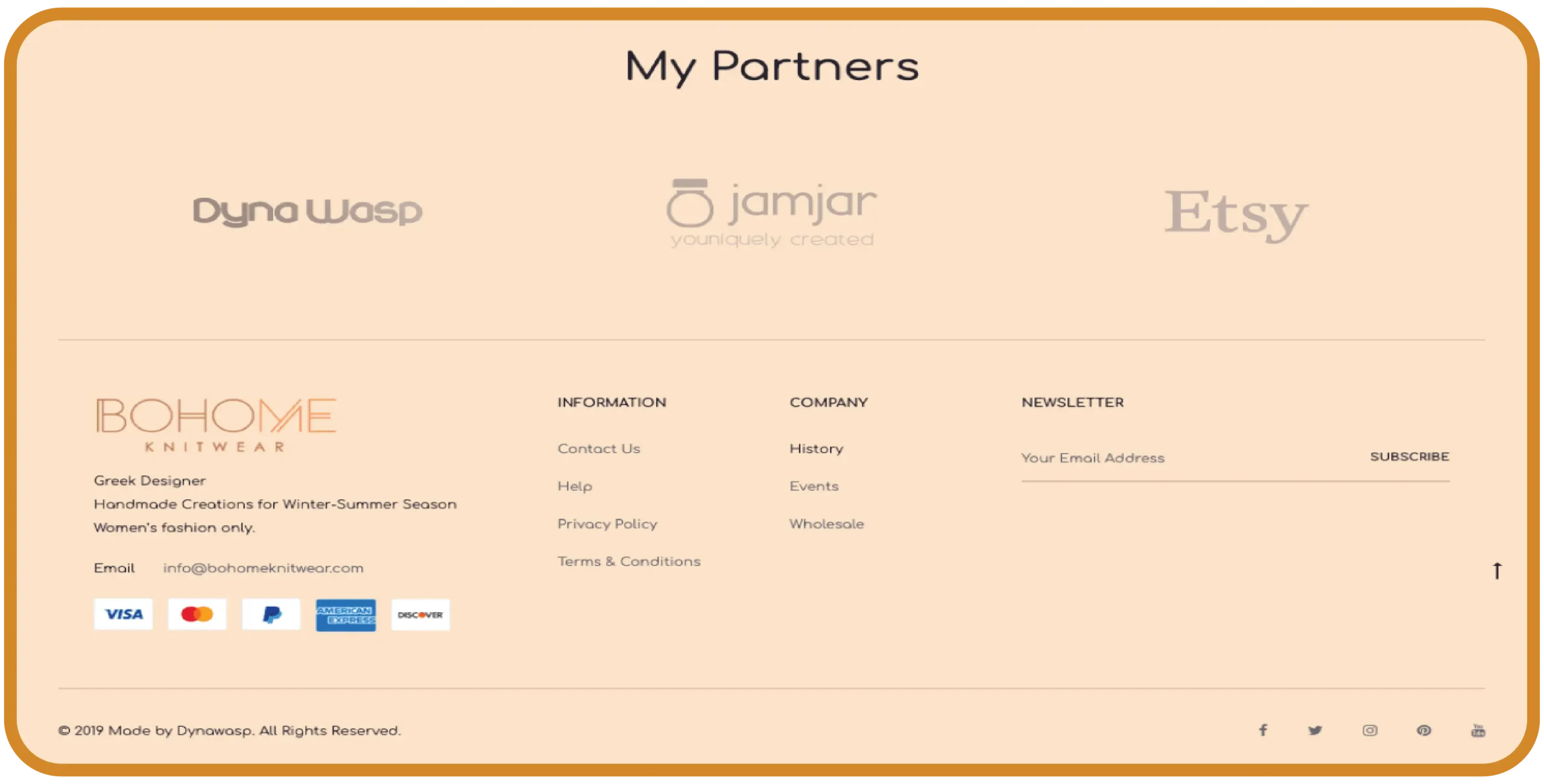Click the info@bohomeknitwear.com email link
Image resolution: width=1544 pixels, height=784 pixels.
click(x=263, y=568)
